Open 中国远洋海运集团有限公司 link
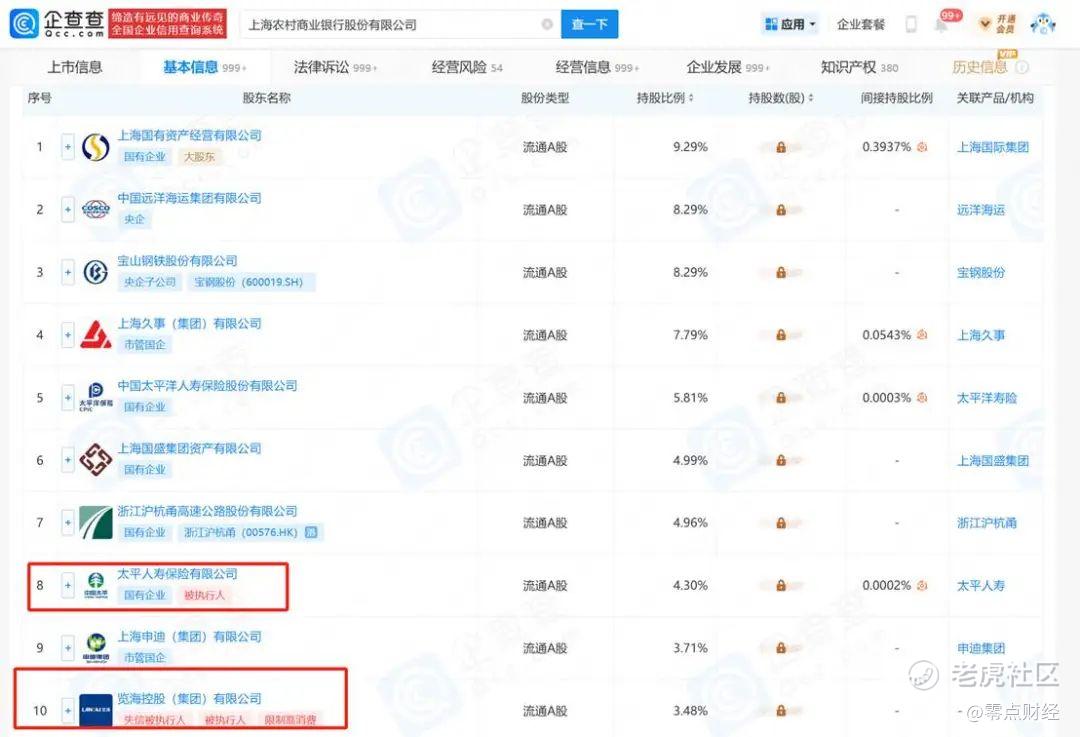Screen dimensions: 1080x737 [189, 198]
